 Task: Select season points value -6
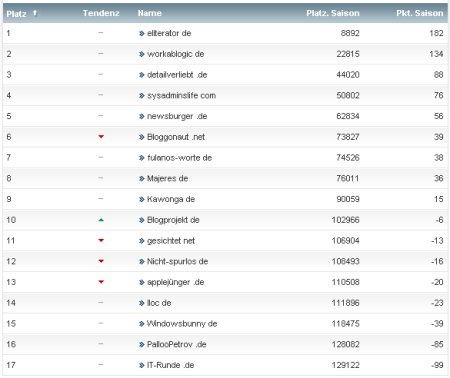(440, 220)
